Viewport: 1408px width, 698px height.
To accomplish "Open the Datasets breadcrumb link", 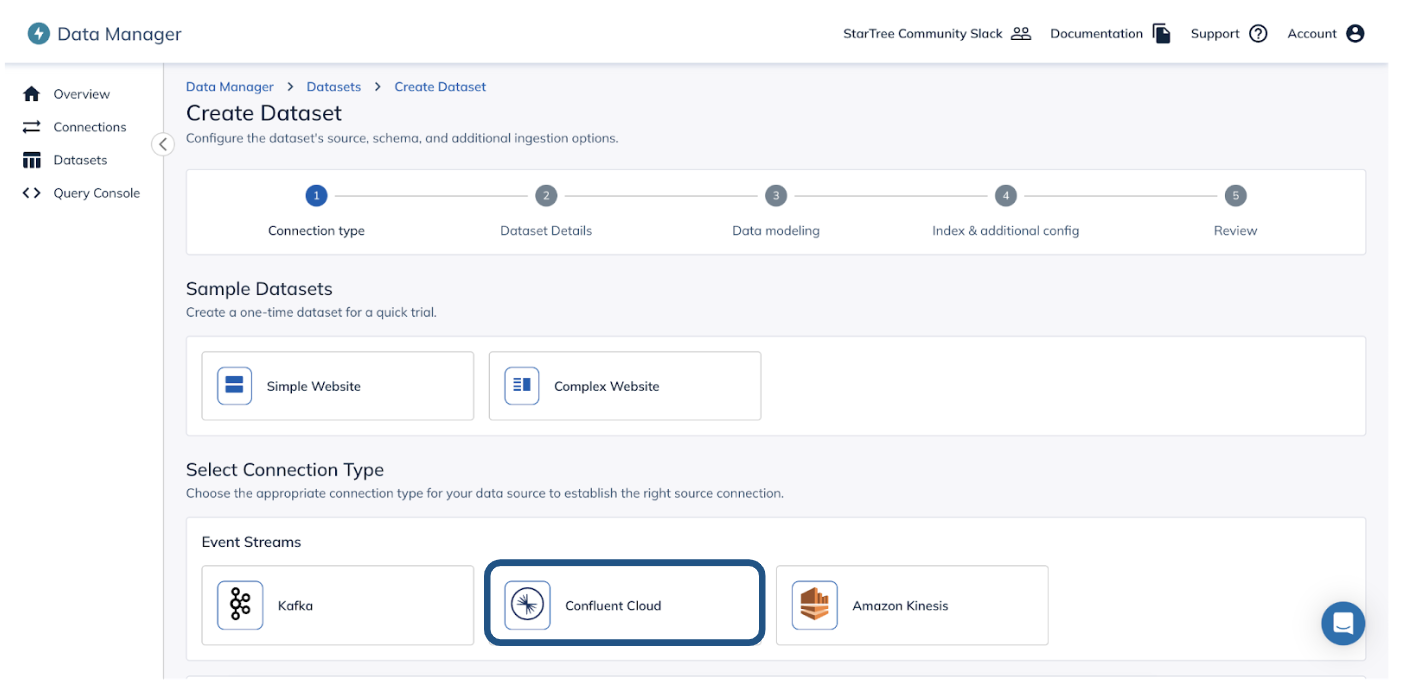I will click(x=333, y=86).
